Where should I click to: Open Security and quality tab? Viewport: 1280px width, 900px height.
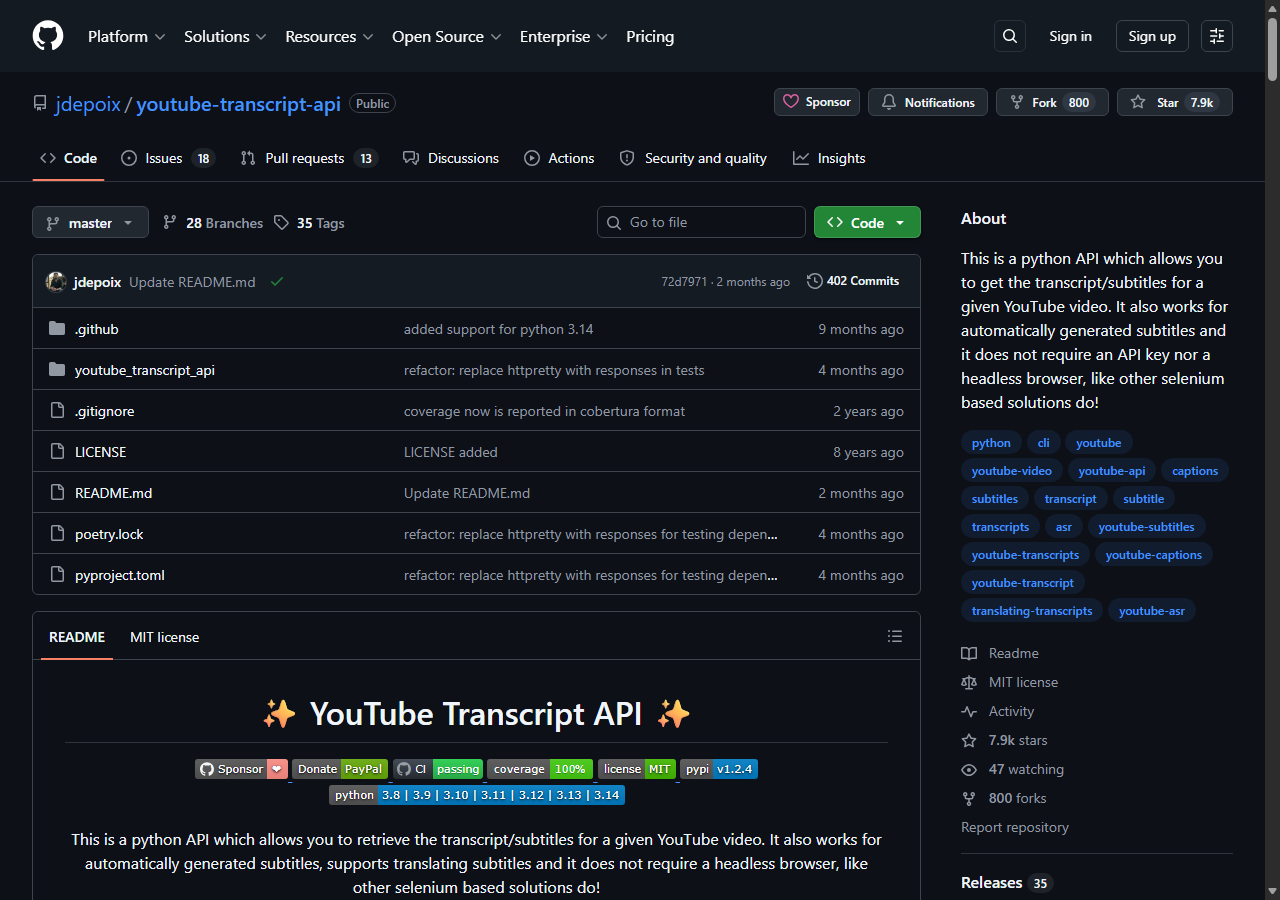693,158
